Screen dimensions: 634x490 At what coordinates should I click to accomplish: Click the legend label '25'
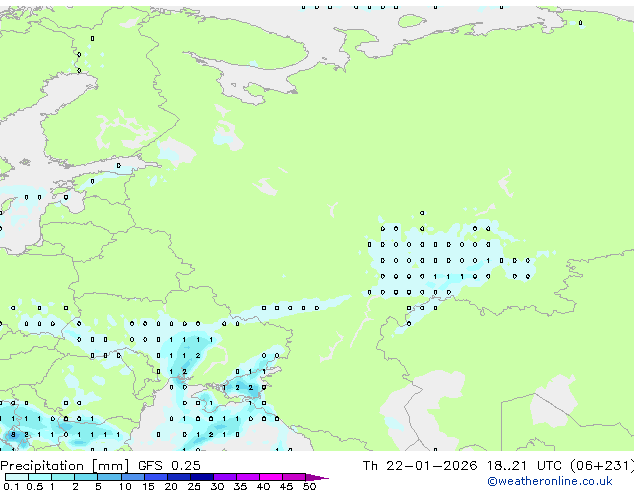[194, 486]
